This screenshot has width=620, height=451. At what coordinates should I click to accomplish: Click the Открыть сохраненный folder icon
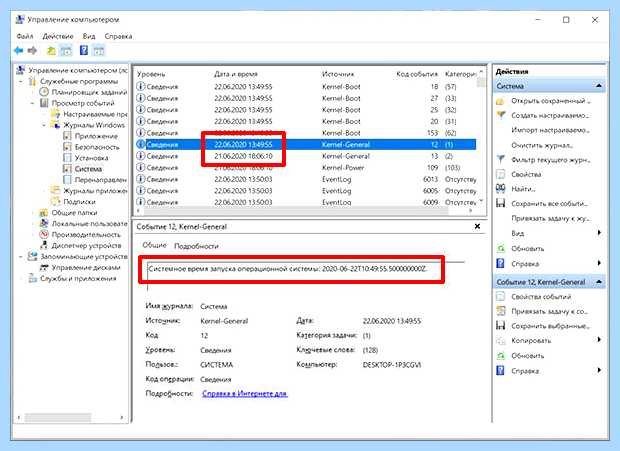point(501,101)
